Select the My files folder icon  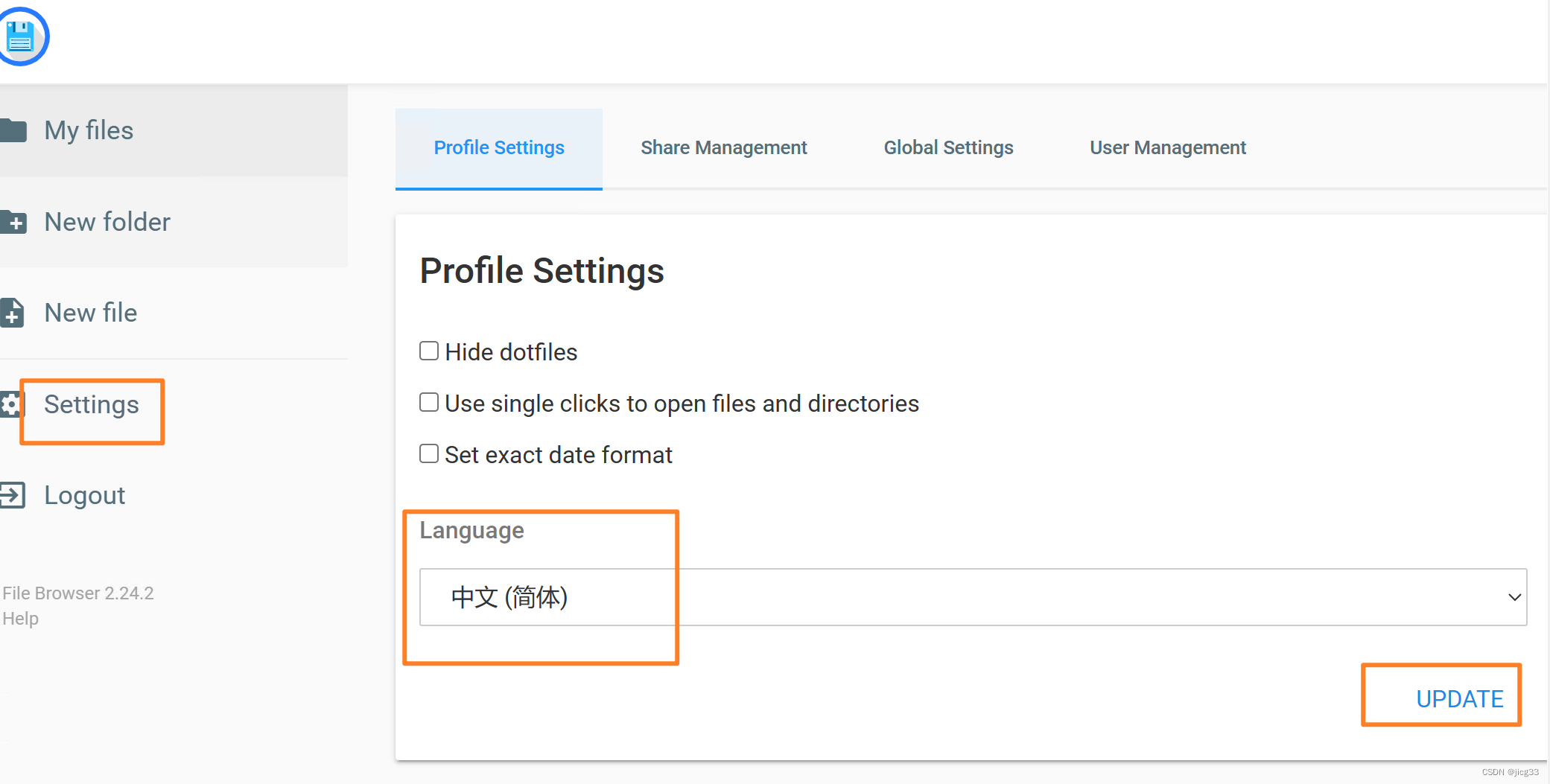14,130
